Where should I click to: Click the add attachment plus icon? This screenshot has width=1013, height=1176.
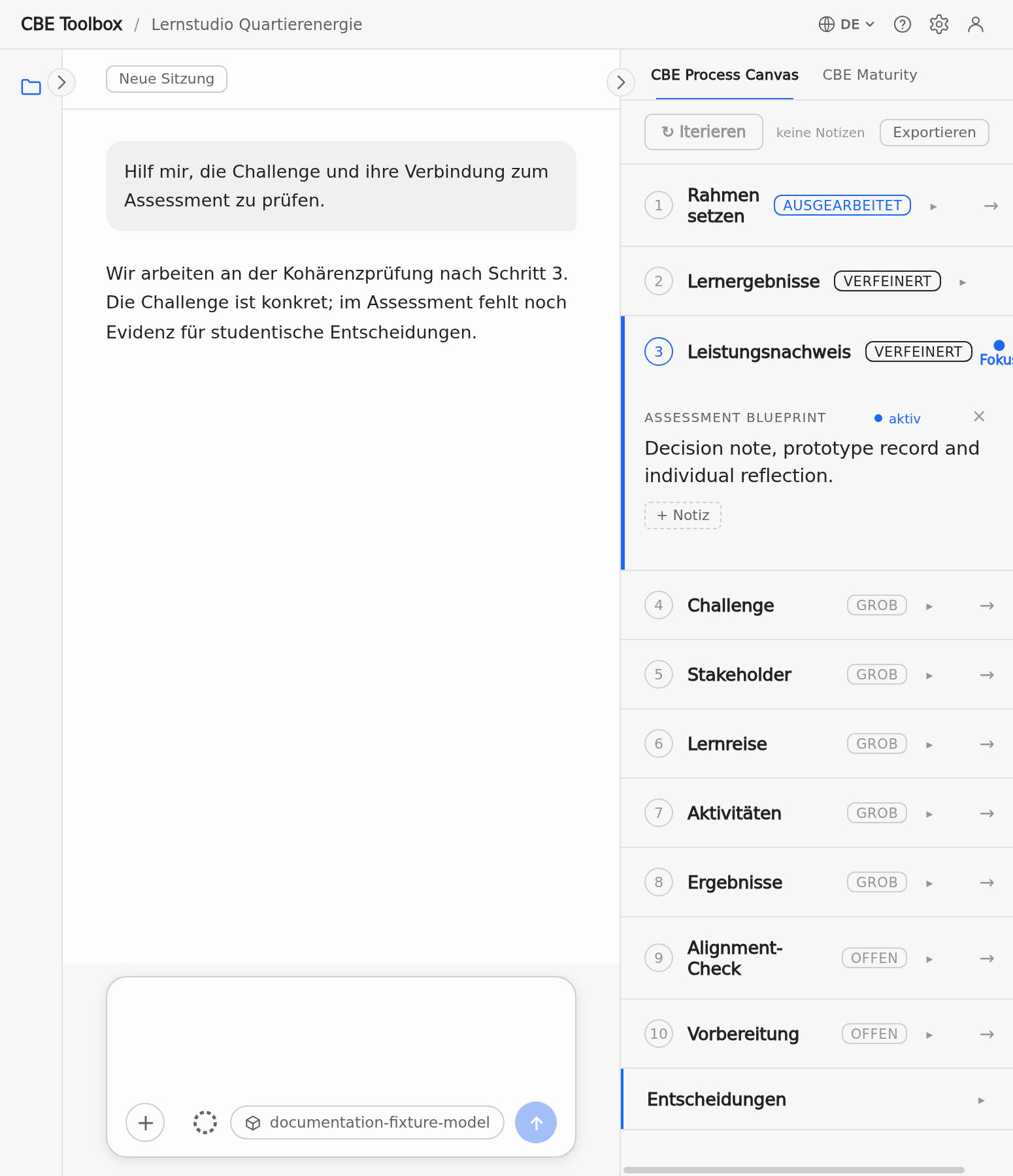coord(145,1122)
